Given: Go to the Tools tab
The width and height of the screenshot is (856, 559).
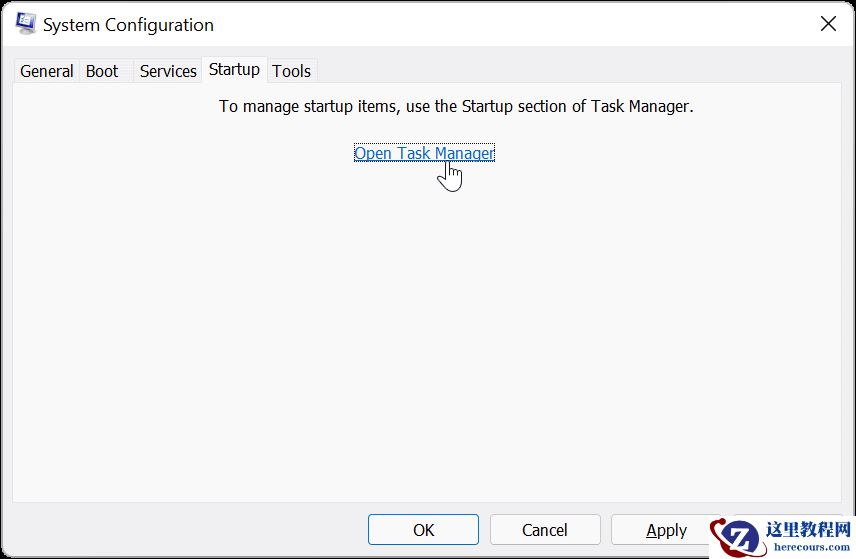Looking at the screenshot, I should [292, 71].
